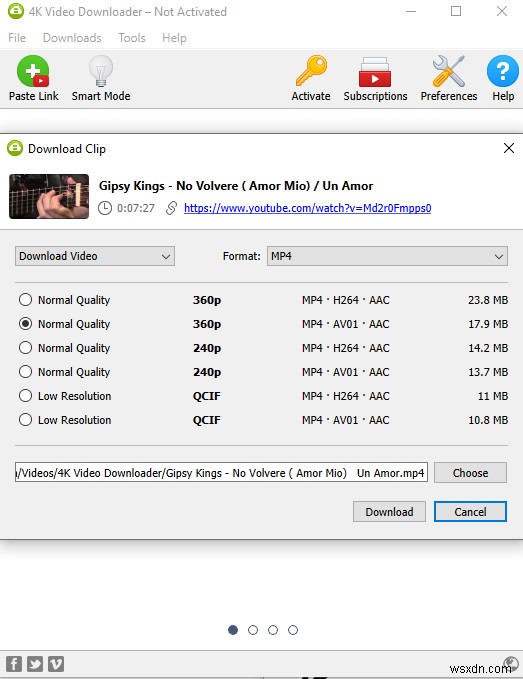Expand the Format MP4 dropdown
This screenshot has height=679, width=523.
387,256
